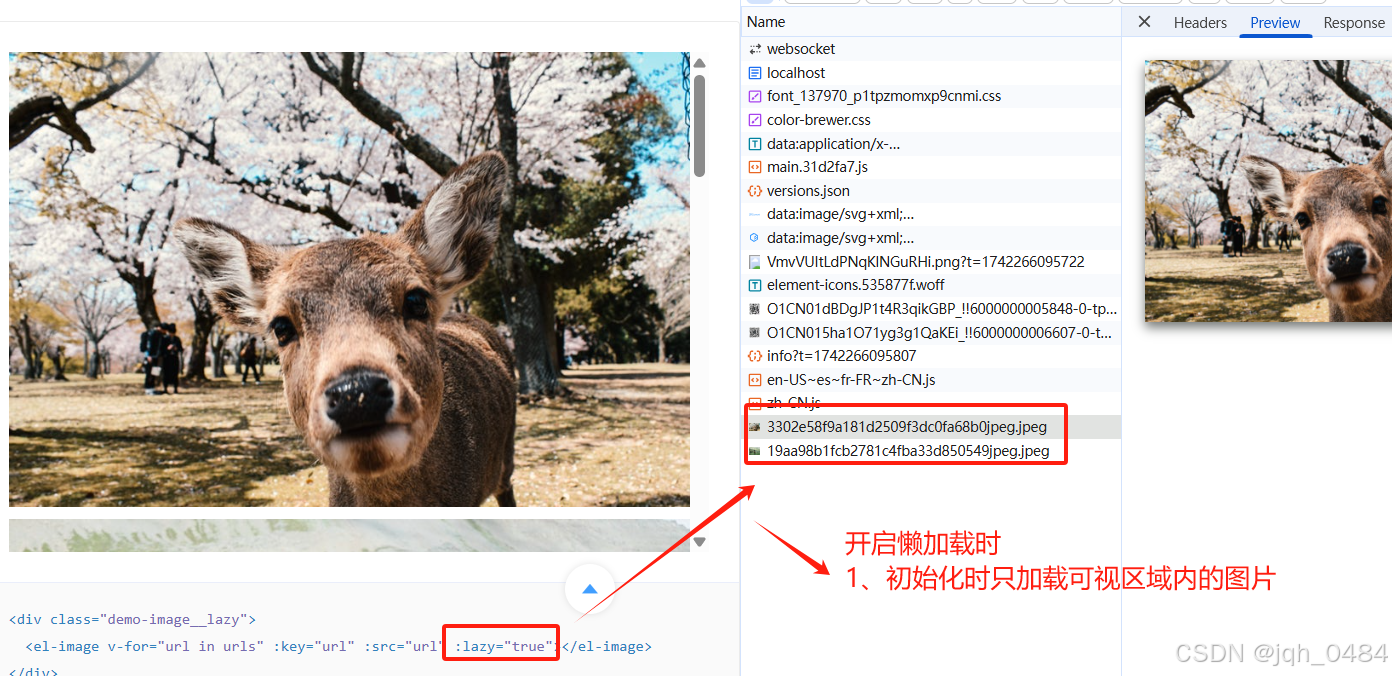Select the VmvVUltLdPNqKINGuRHi.png request
Image resolution: width=1392 pixels, height=676 pixels.
[931, 262]
